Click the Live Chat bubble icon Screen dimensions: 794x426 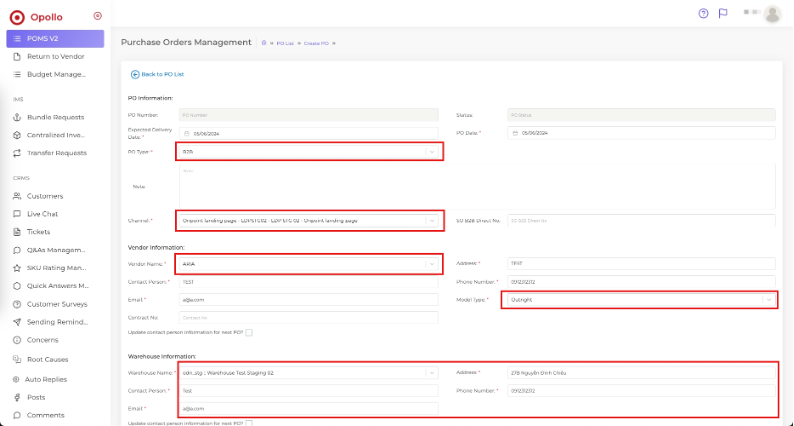(17, 214)
